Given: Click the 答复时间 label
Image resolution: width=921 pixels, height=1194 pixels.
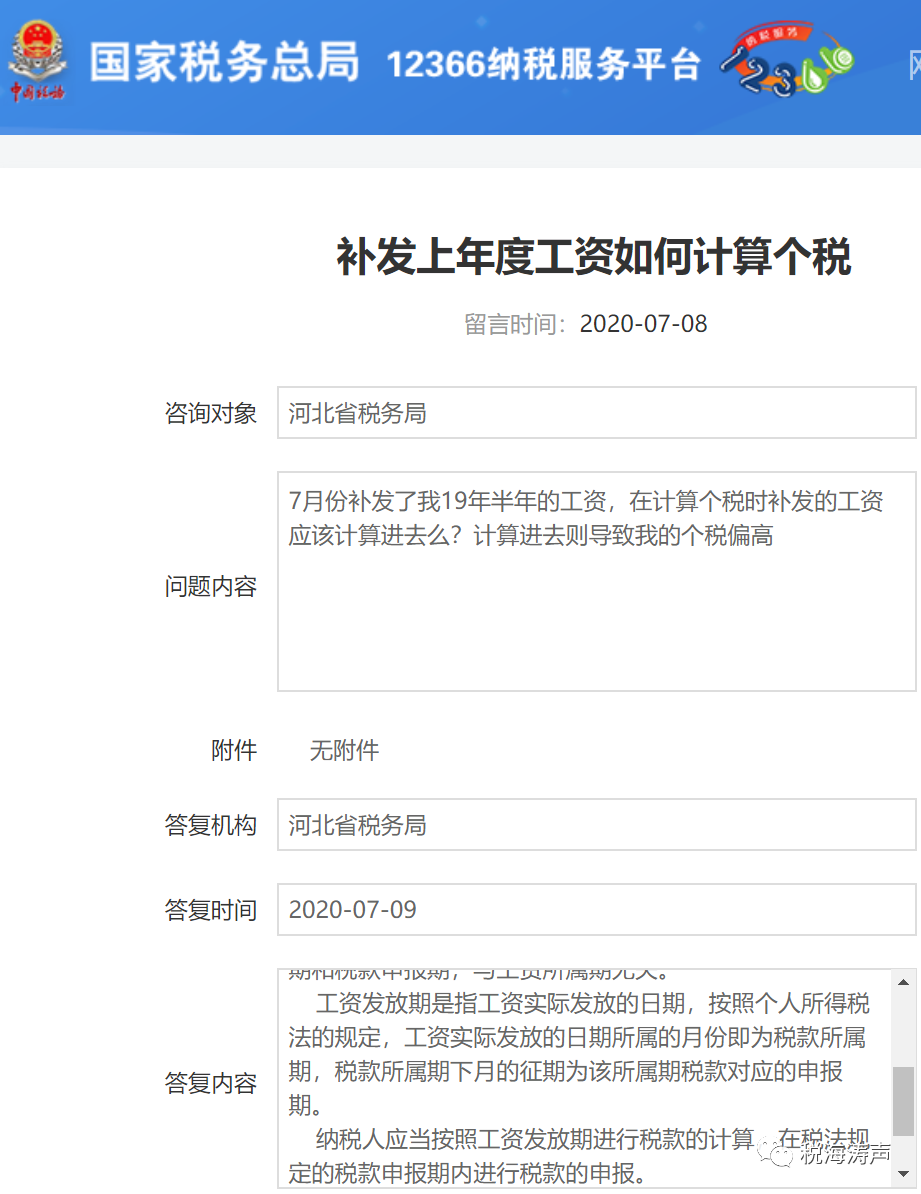Looking at the screenshot, I should [x=211, y=910].
